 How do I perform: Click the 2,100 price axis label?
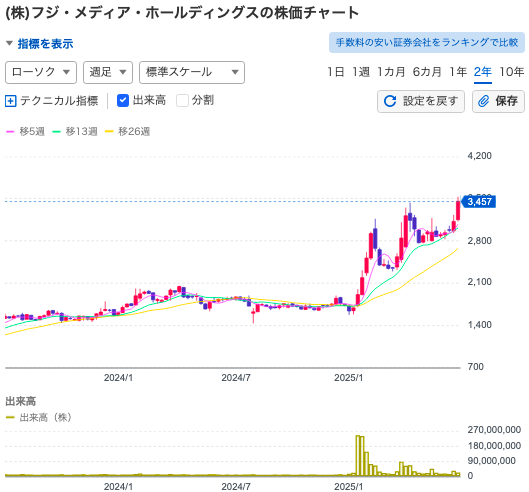pos(479,282)
